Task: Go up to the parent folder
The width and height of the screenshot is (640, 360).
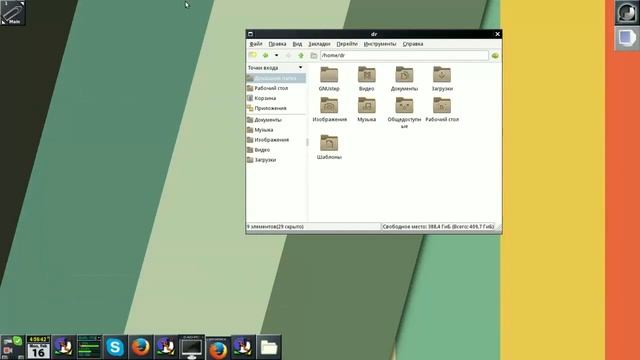Action: pos(301,55)
